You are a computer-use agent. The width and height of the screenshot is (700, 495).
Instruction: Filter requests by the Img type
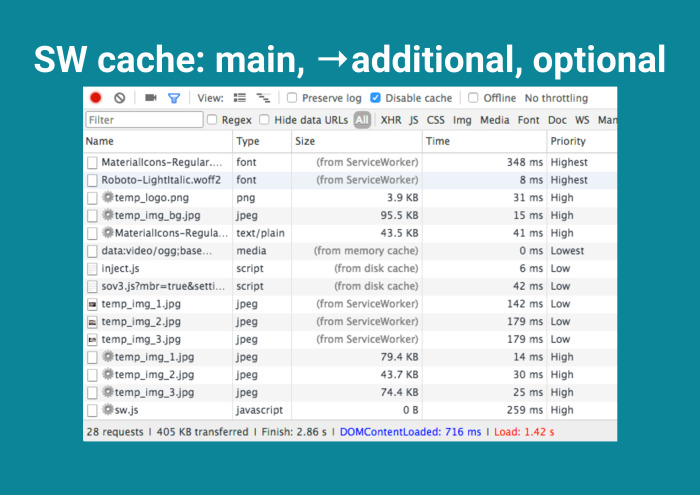pyautogui.click(x=462, y=120)
